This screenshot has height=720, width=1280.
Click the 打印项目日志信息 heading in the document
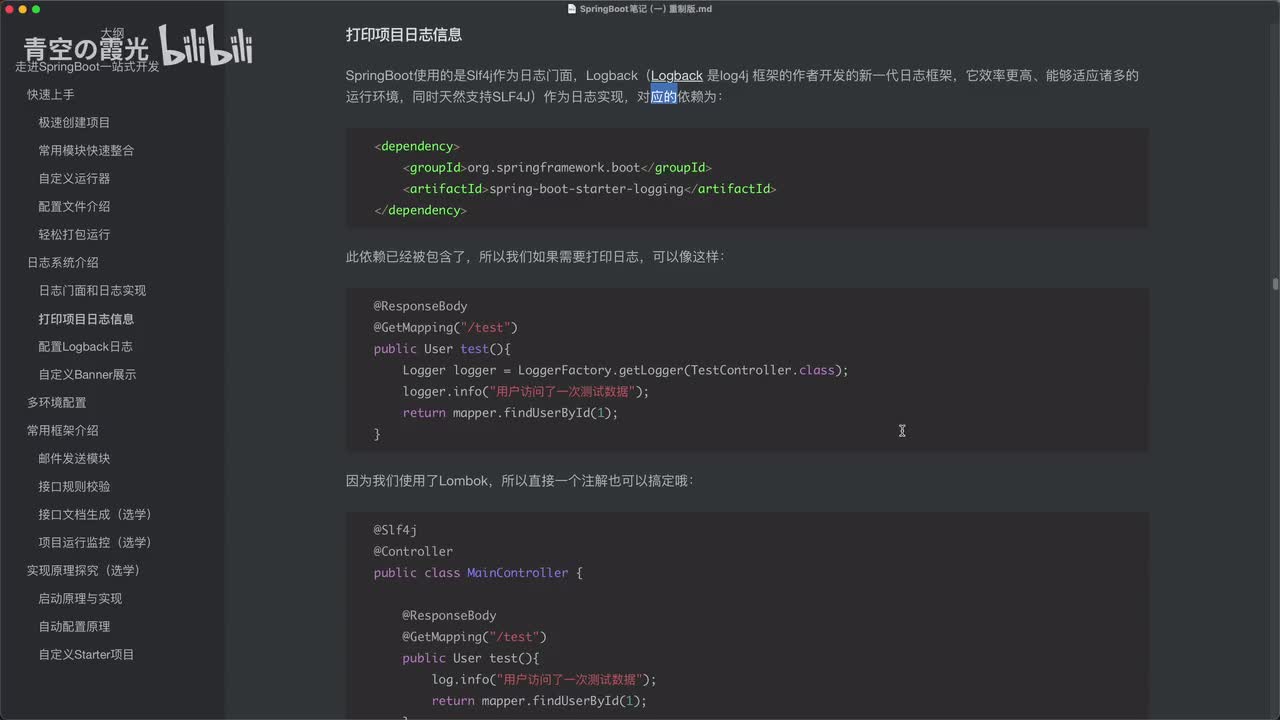point(404,34)
